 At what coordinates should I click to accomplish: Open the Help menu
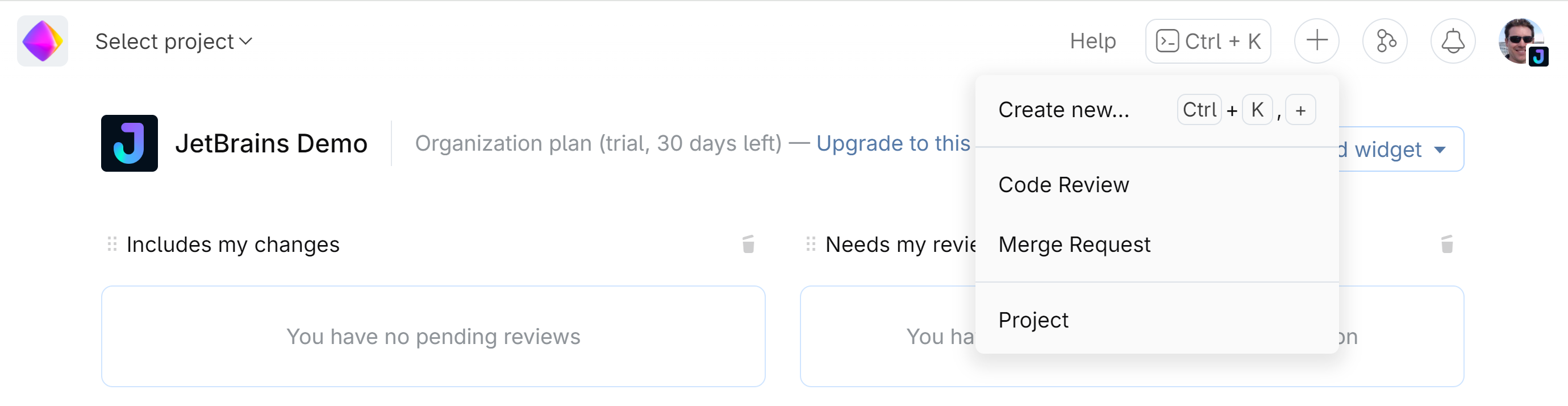1092,41
